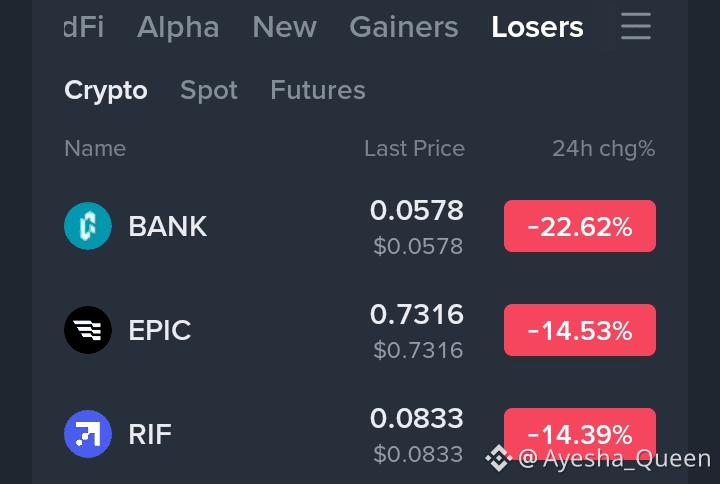The image size is (720, 484).
Task: Sort by the Last Price column header
Action: pos(415,148)
